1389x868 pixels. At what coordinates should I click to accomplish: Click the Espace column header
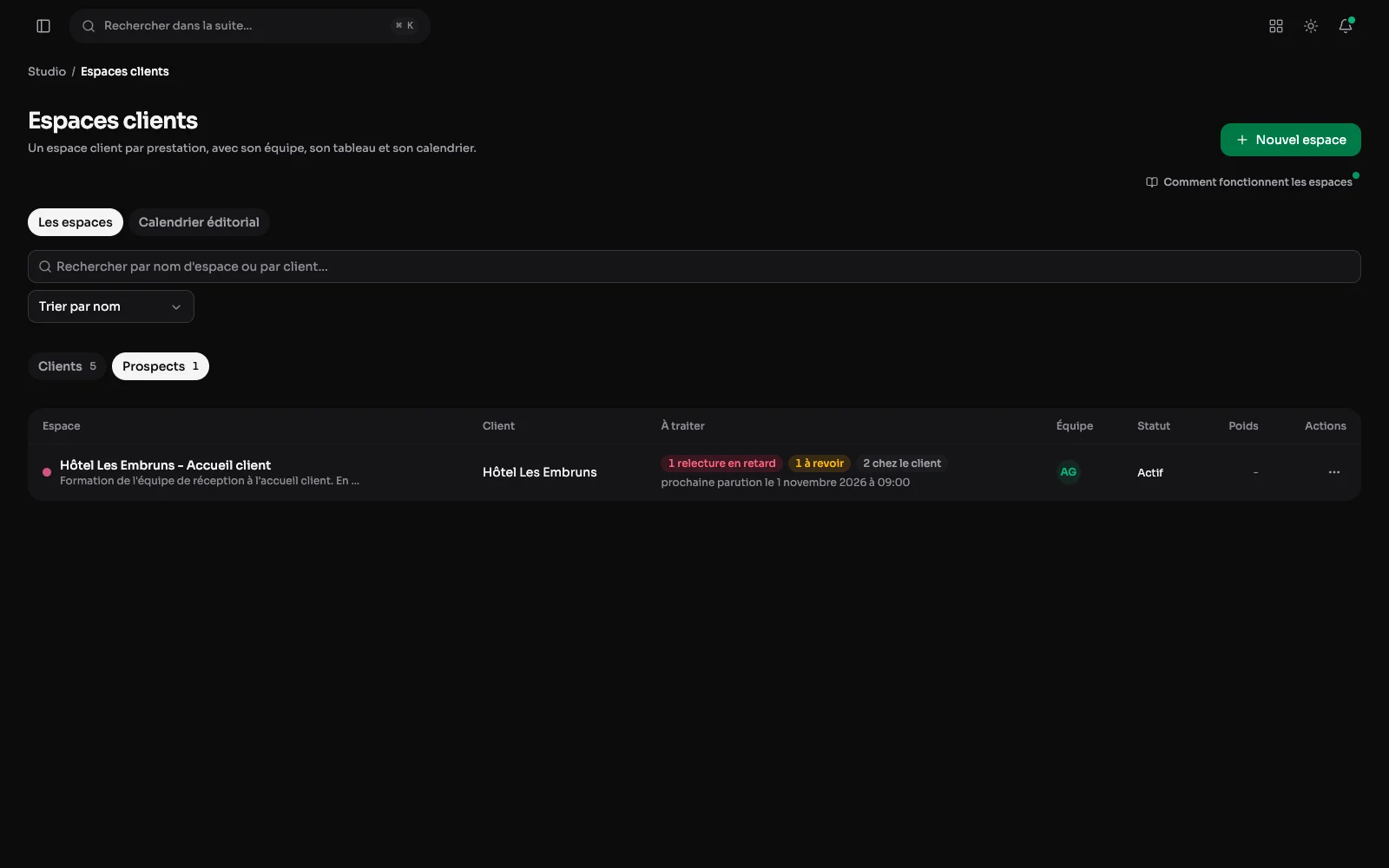[x=62, y=426]
